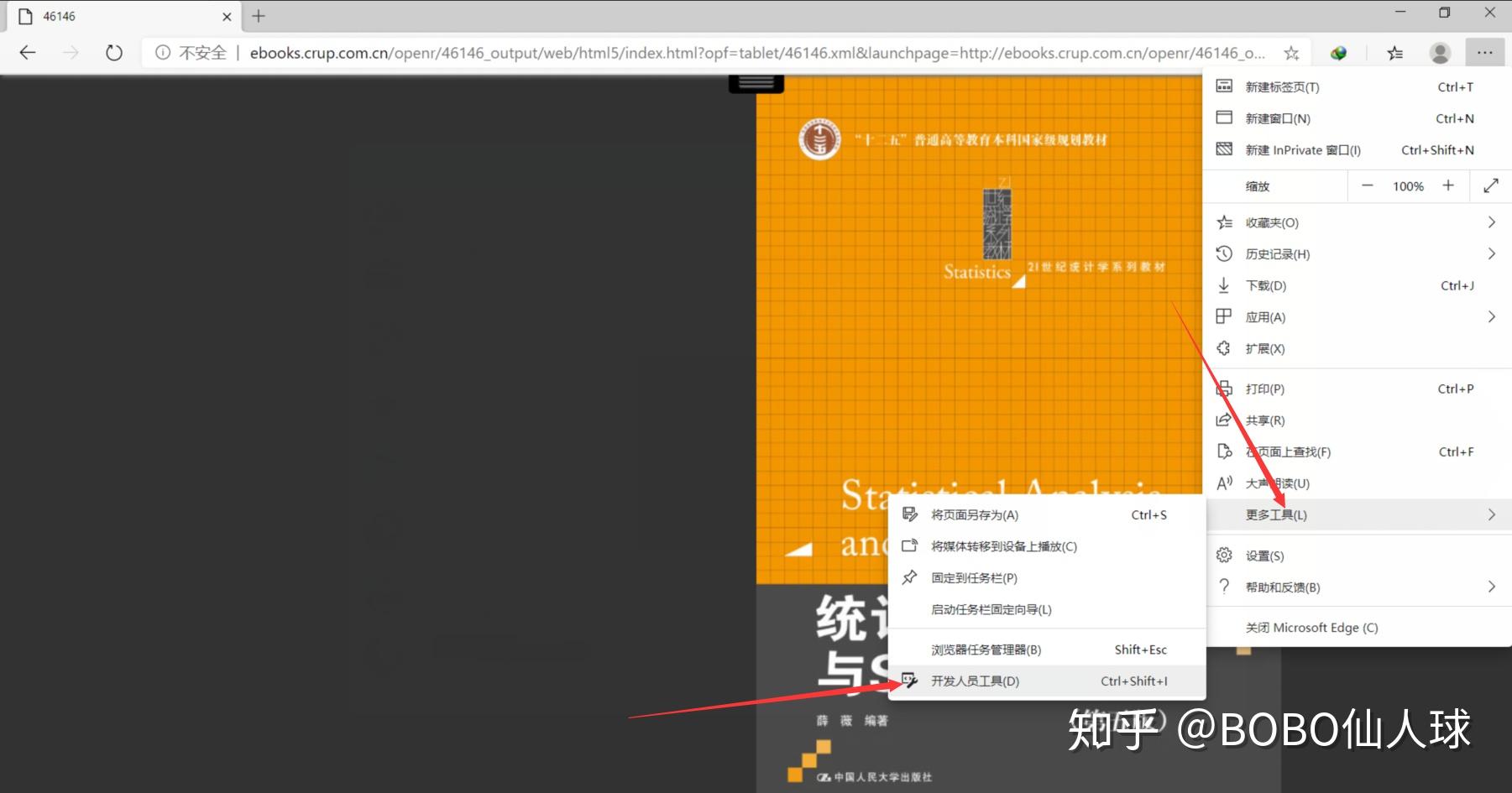The width and height of the screenshot is (1512, 793).
Task: Click the 100% zoom level value
Action: [x=1408, y=186]
